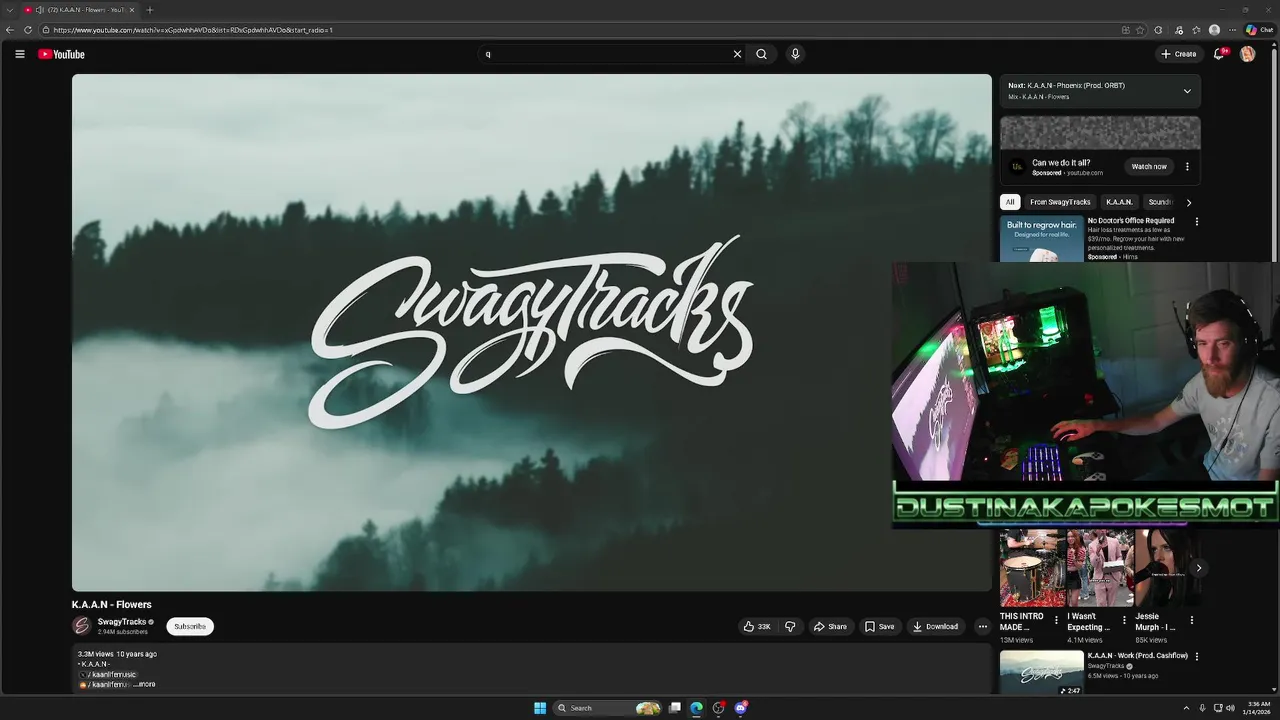Add page to favorites star
Screen dimensions: 1280x720
pos(1140,30)
